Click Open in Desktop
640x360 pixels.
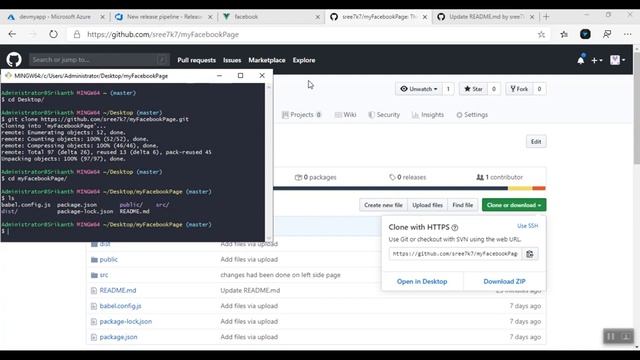[x=422, y=281]
